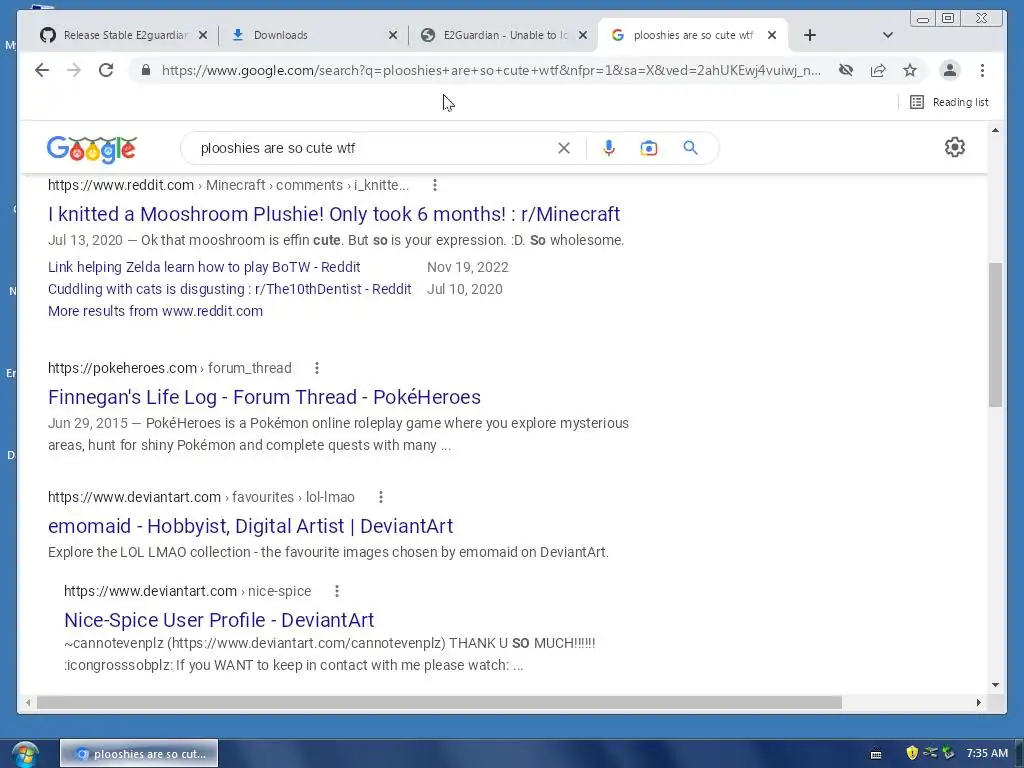Viewport: 1024px width, 768px height.
Task: Click the crossed-out eye icon in address bar
Action: [846, 71]
